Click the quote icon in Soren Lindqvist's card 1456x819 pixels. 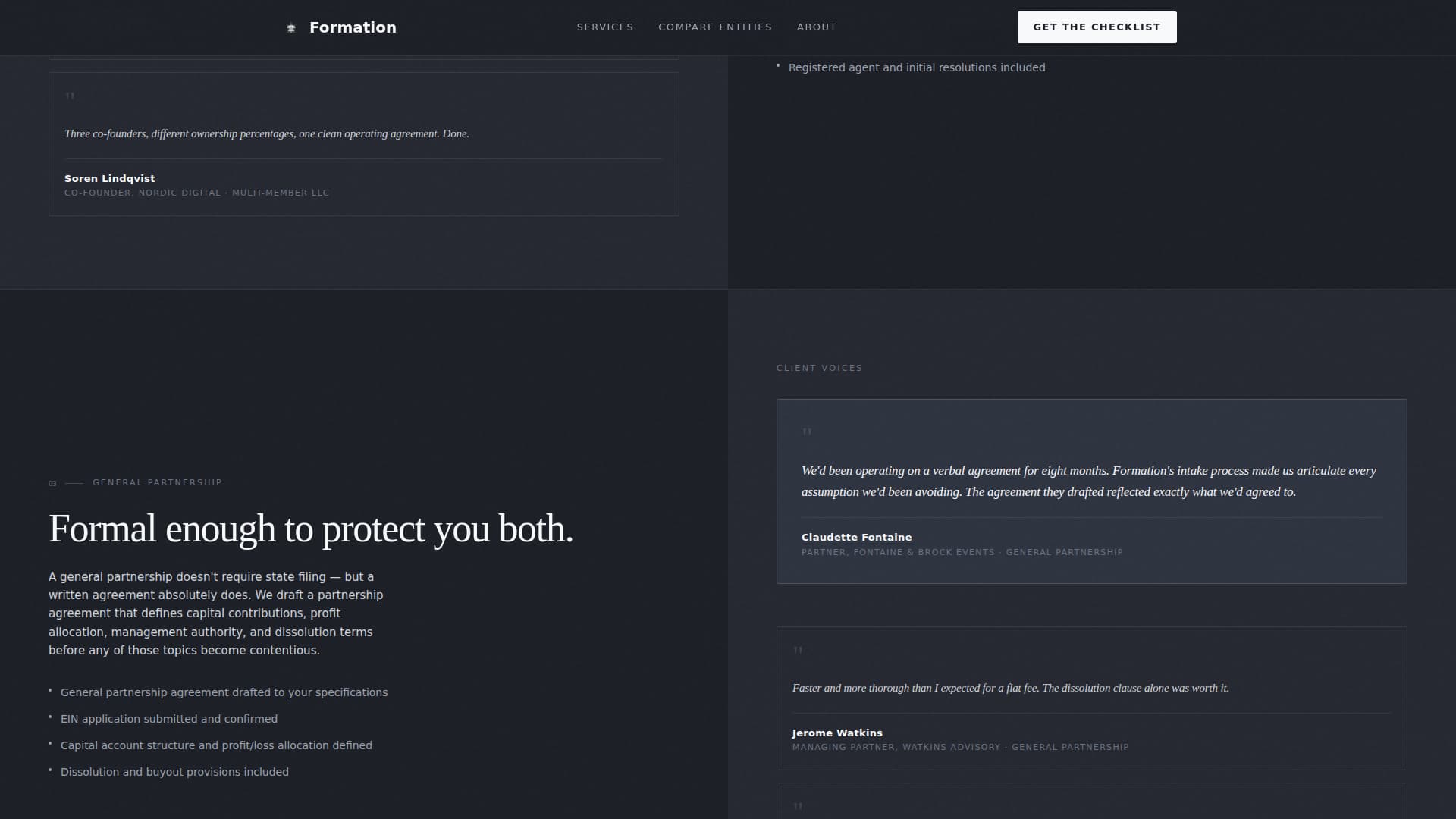click(70, 97)
